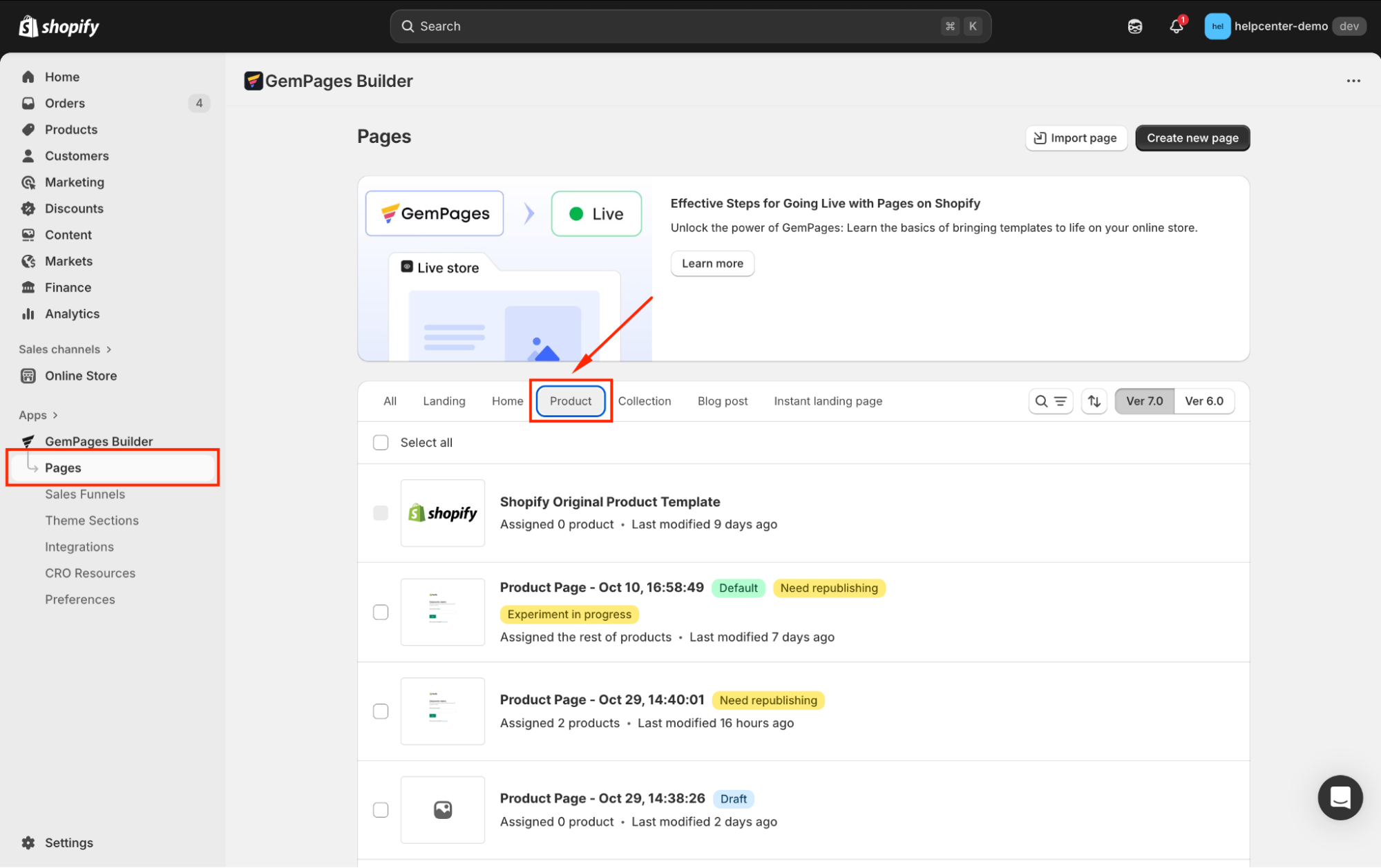The height and width of the screenshot is (868, 1381).
Task: Switch to the Collection tab
Action: pos(644,401)
